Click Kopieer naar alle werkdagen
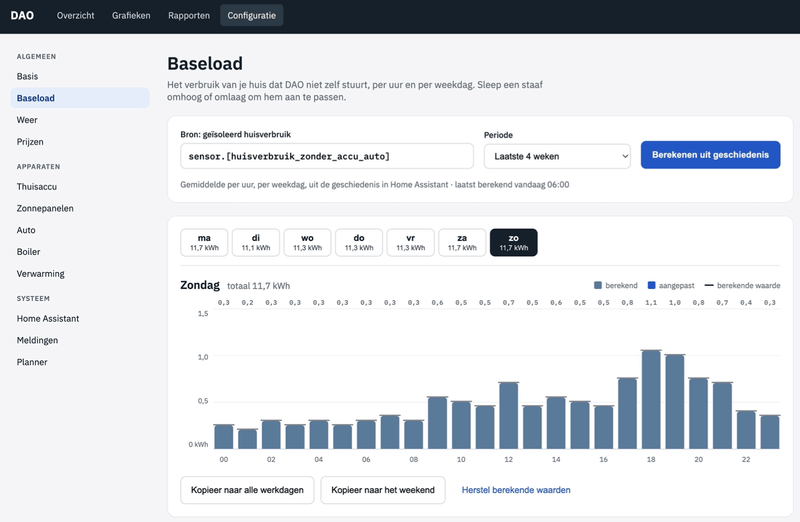This screenshot has height=522, width=800. pos(247,490)
